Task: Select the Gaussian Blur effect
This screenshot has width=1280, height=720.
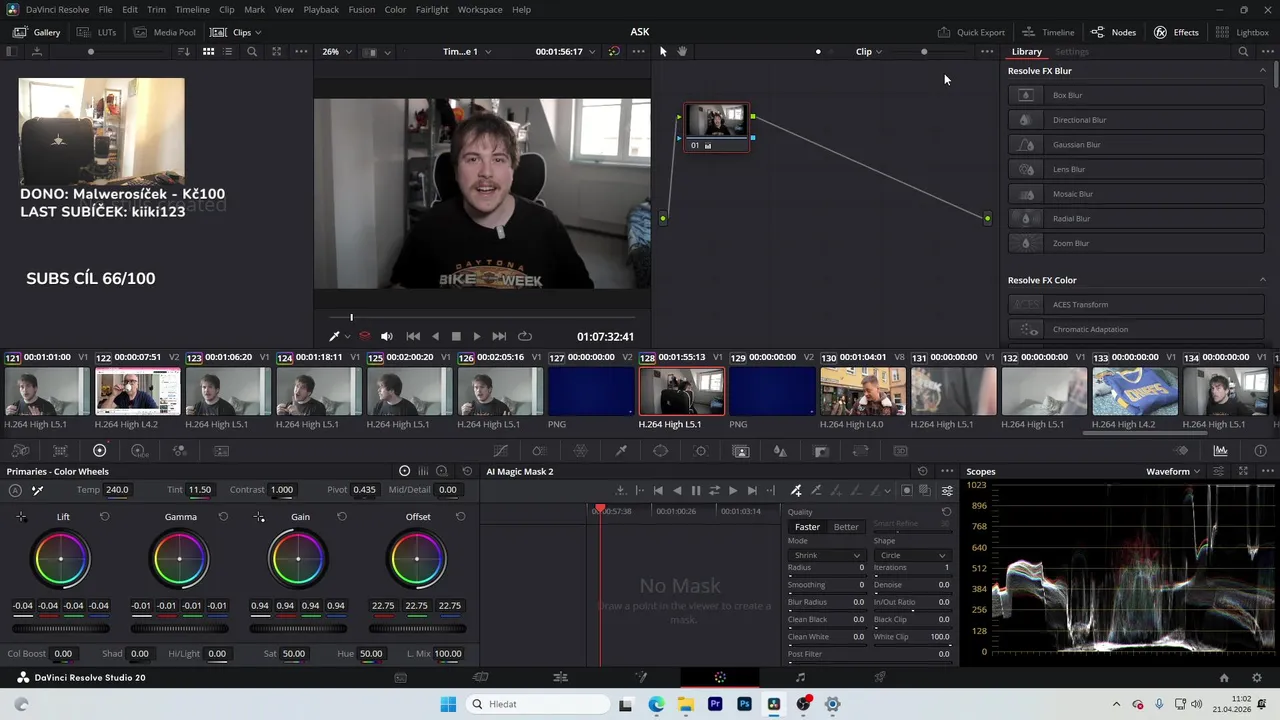Action: (1136, 145)
